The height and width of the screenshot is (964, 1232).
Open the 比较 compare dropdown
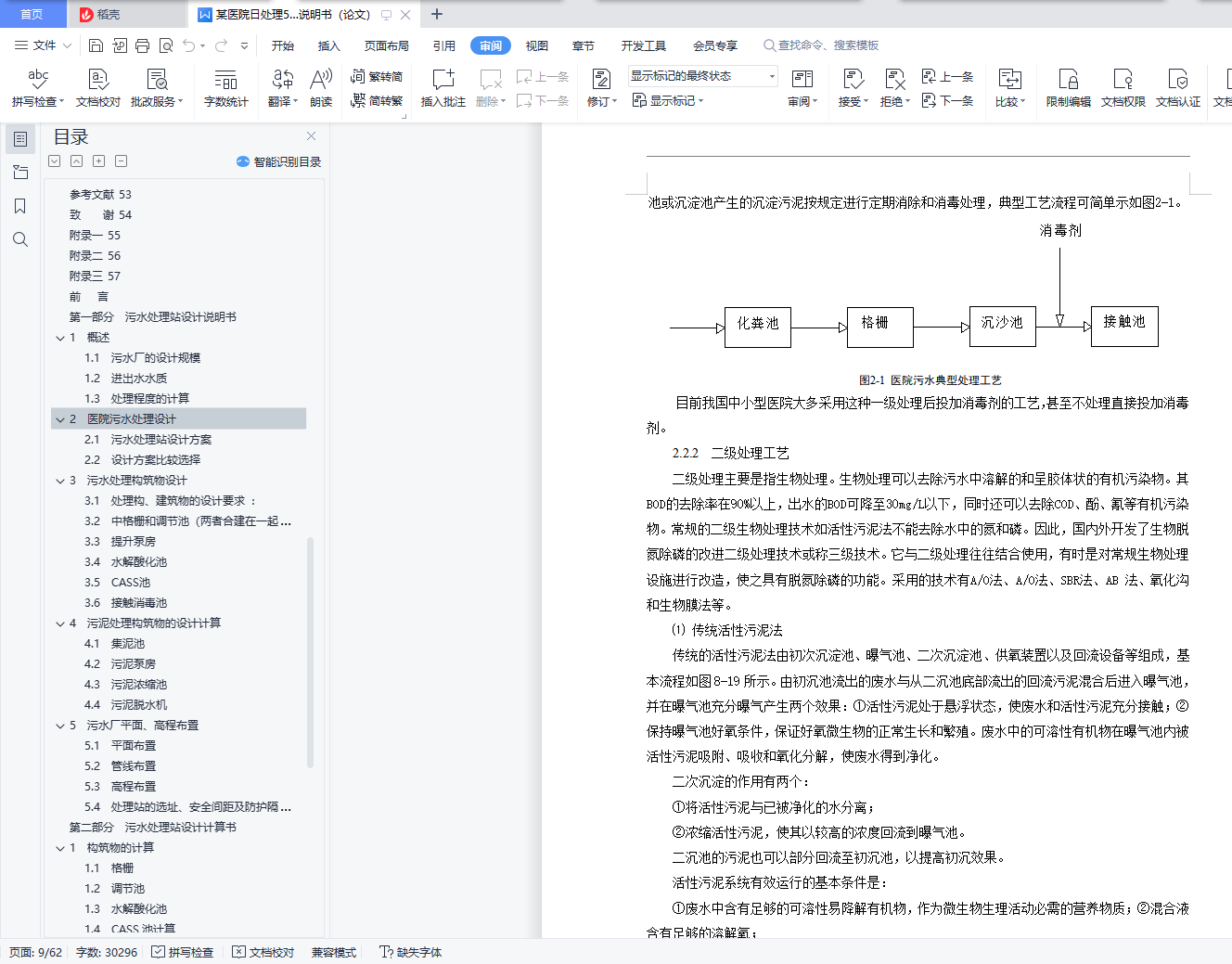(x=1022, y=102)
